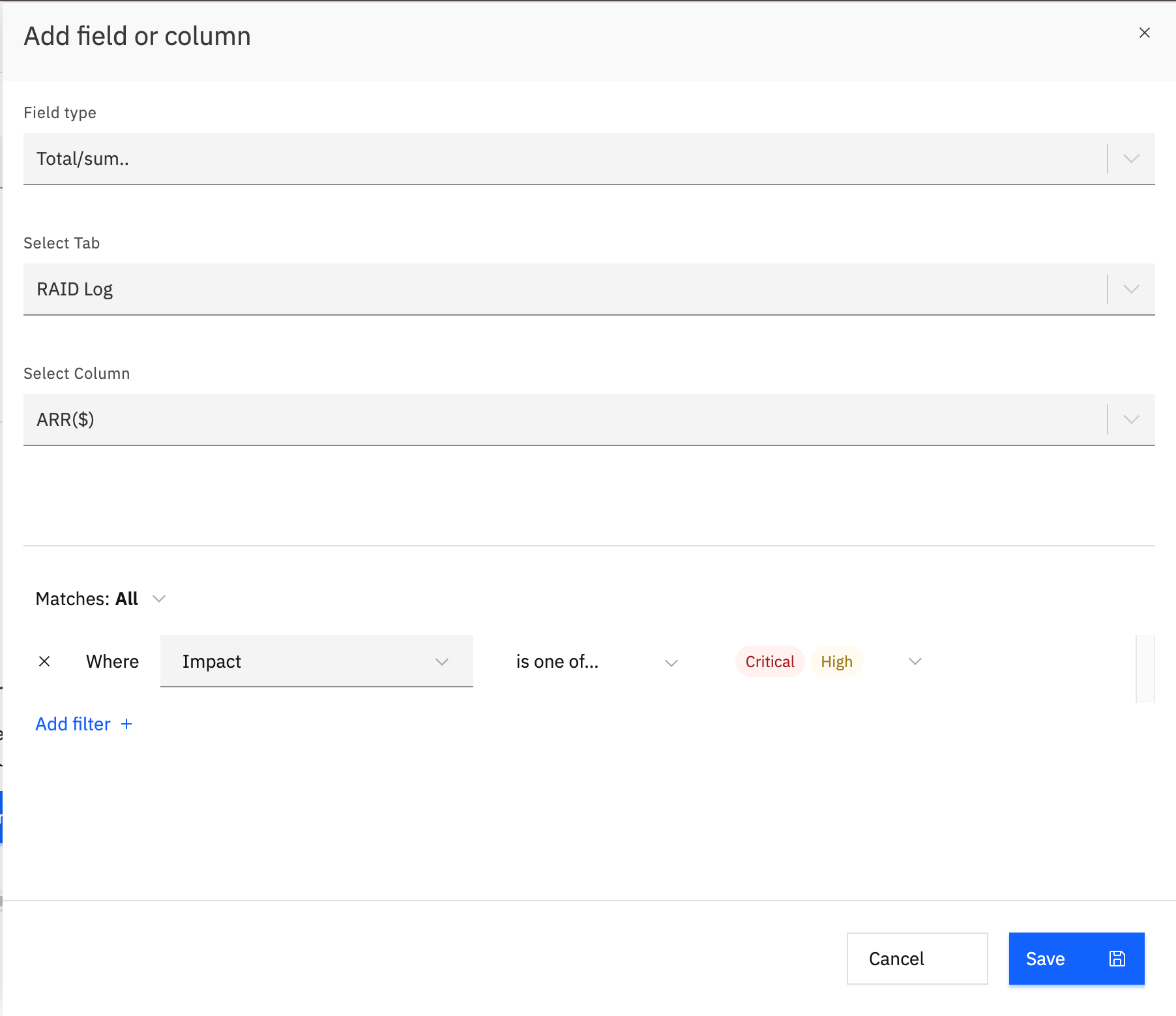The height and width of the screenshot is (1016, 1176).
Task: Expand the Matches: All chevron
Action: 159,599
